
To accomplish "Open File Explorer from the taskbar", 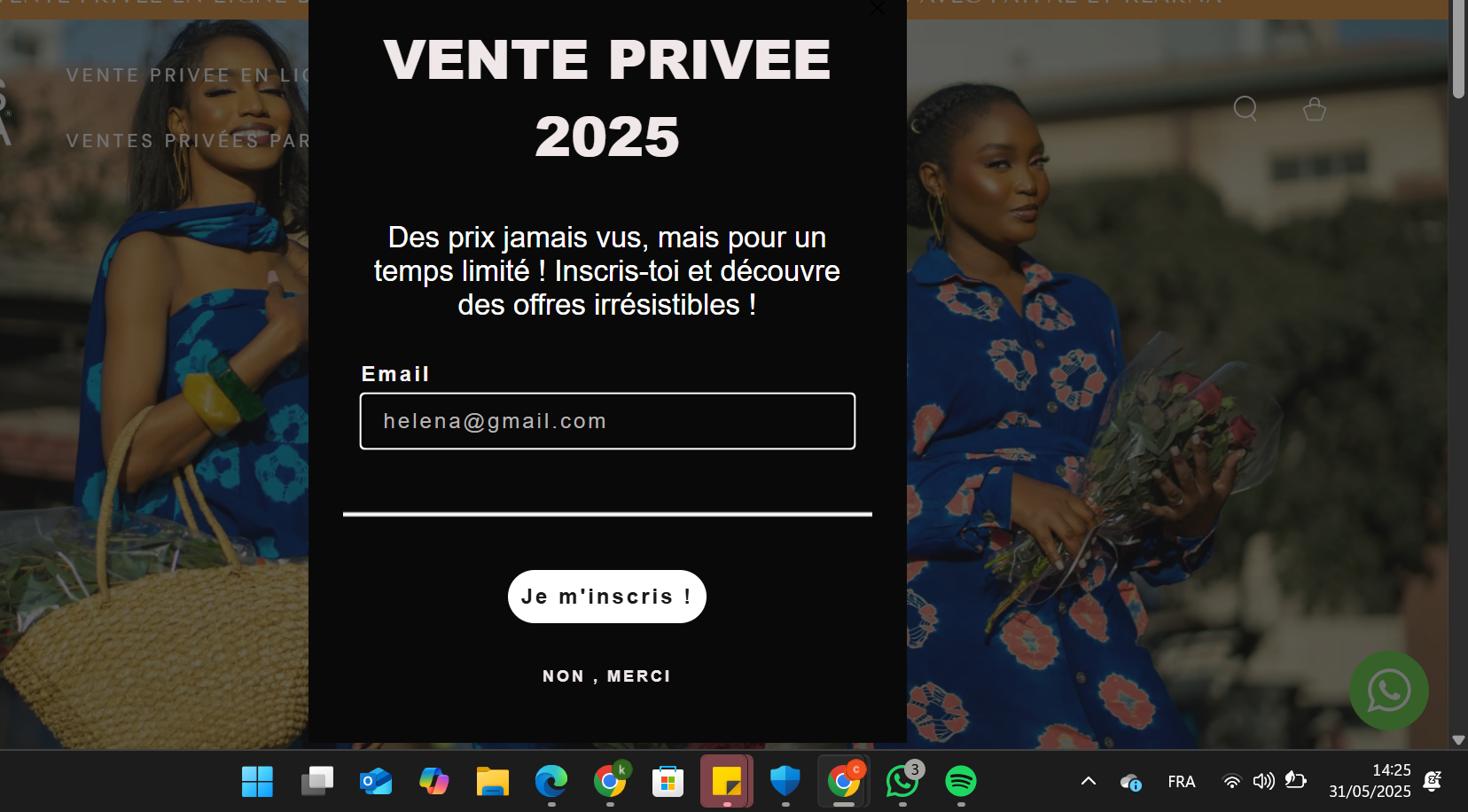I will point(492,781).
